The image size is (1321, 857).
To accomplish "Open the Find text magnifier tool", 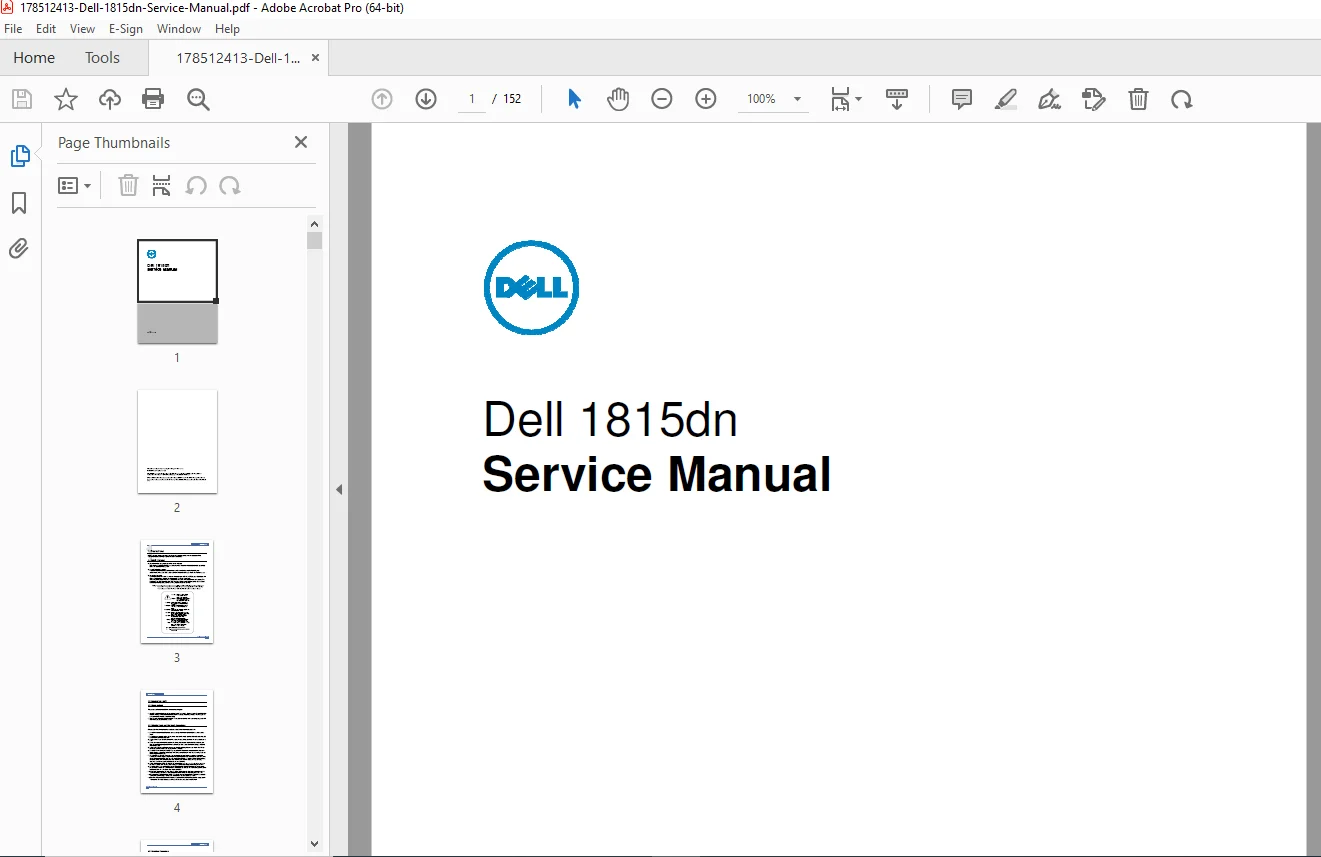I will pyautogui.click(x=198, y=99).
